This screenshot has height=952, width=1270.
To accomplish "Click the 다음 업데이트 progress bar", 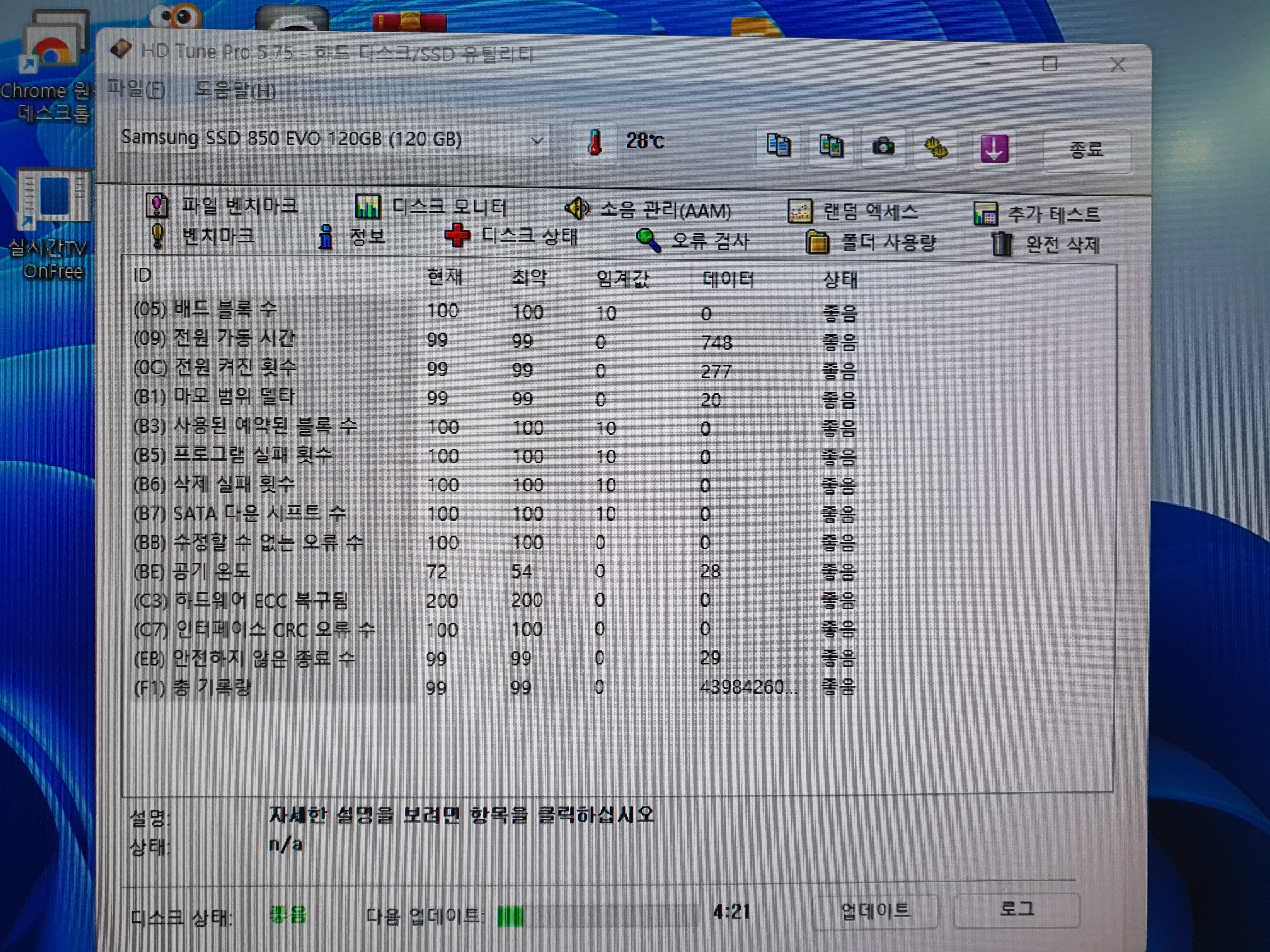I will click(x=598, y=916).
